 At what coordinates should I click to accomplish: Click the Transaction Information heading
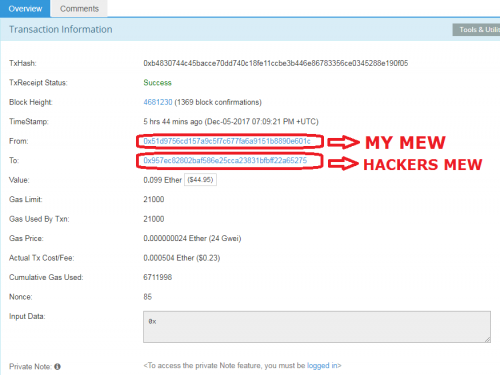(61, 29)
